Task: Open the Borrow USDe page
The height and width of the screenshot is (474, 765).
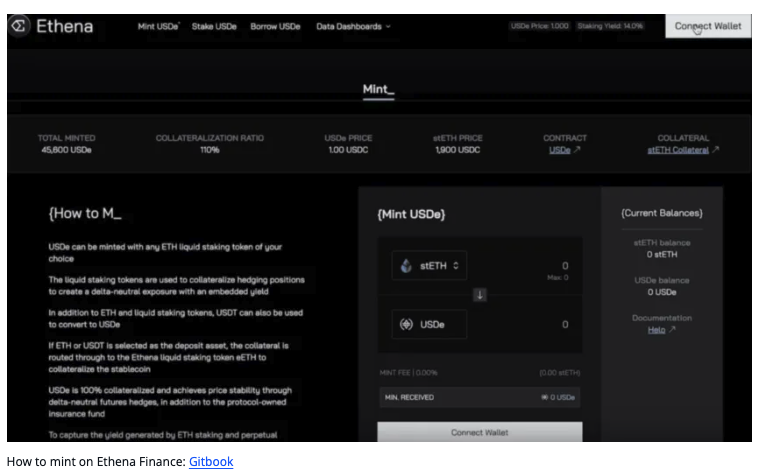Action: [275, 26]
